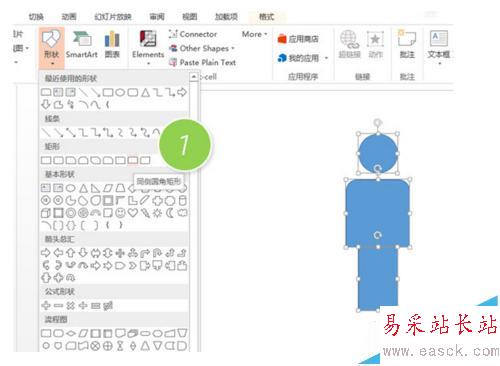
Task: Select the cube shape
Action: pyautogui.click(x=46, y=213)
